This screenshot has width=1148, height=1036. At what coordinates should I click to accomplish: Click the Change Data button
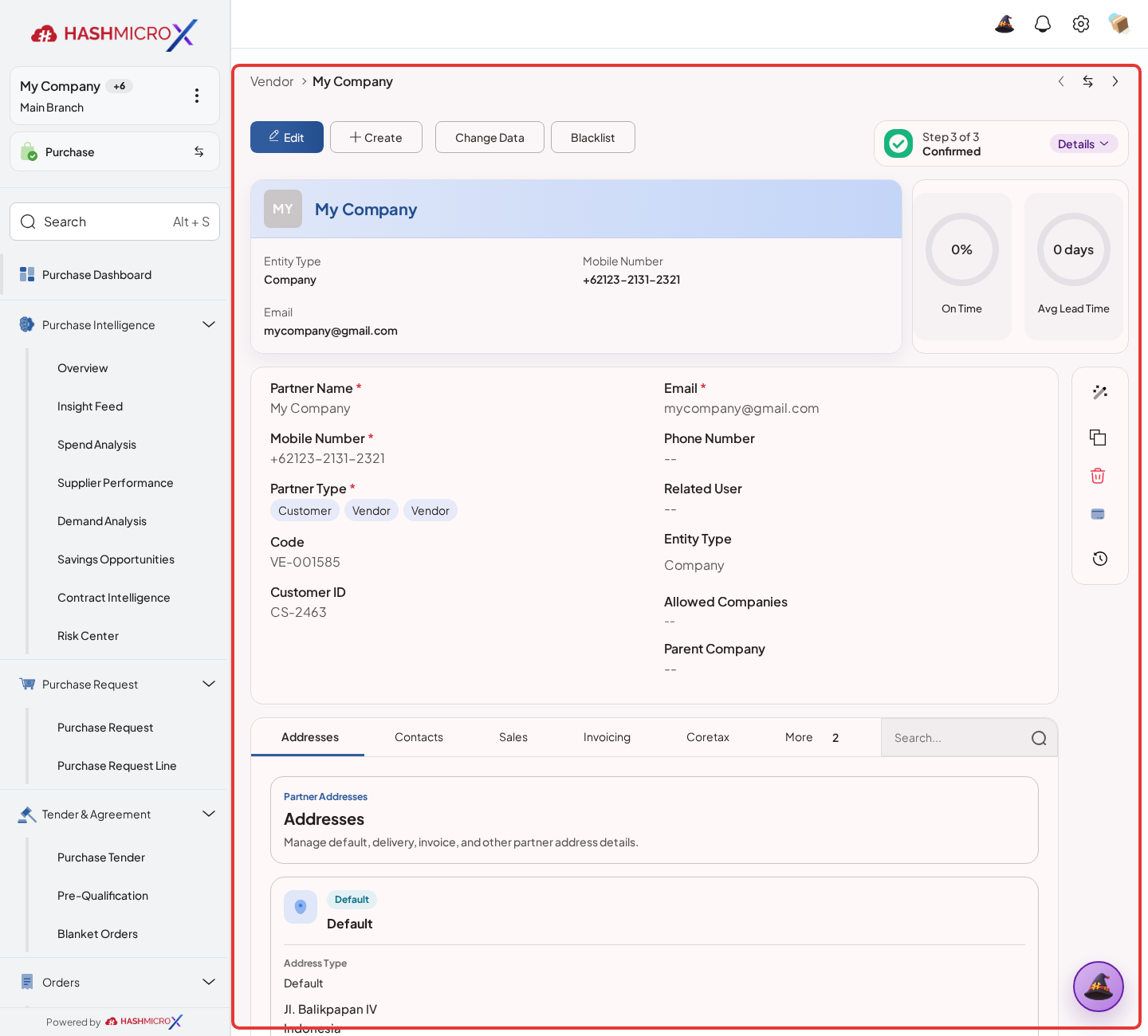[x=489, y=137]
